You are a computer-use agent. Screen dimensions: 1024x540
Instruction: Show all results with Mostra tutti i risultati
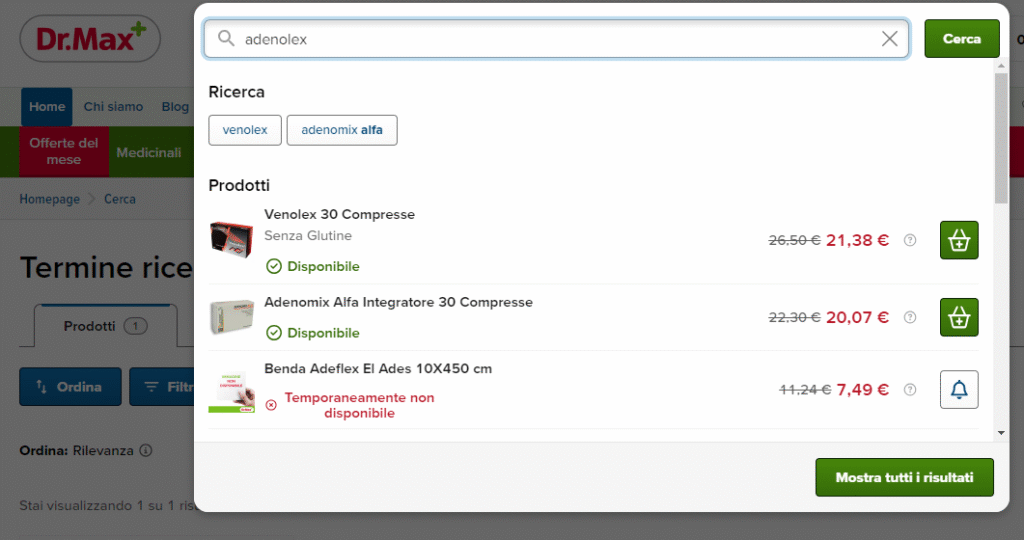904,478
